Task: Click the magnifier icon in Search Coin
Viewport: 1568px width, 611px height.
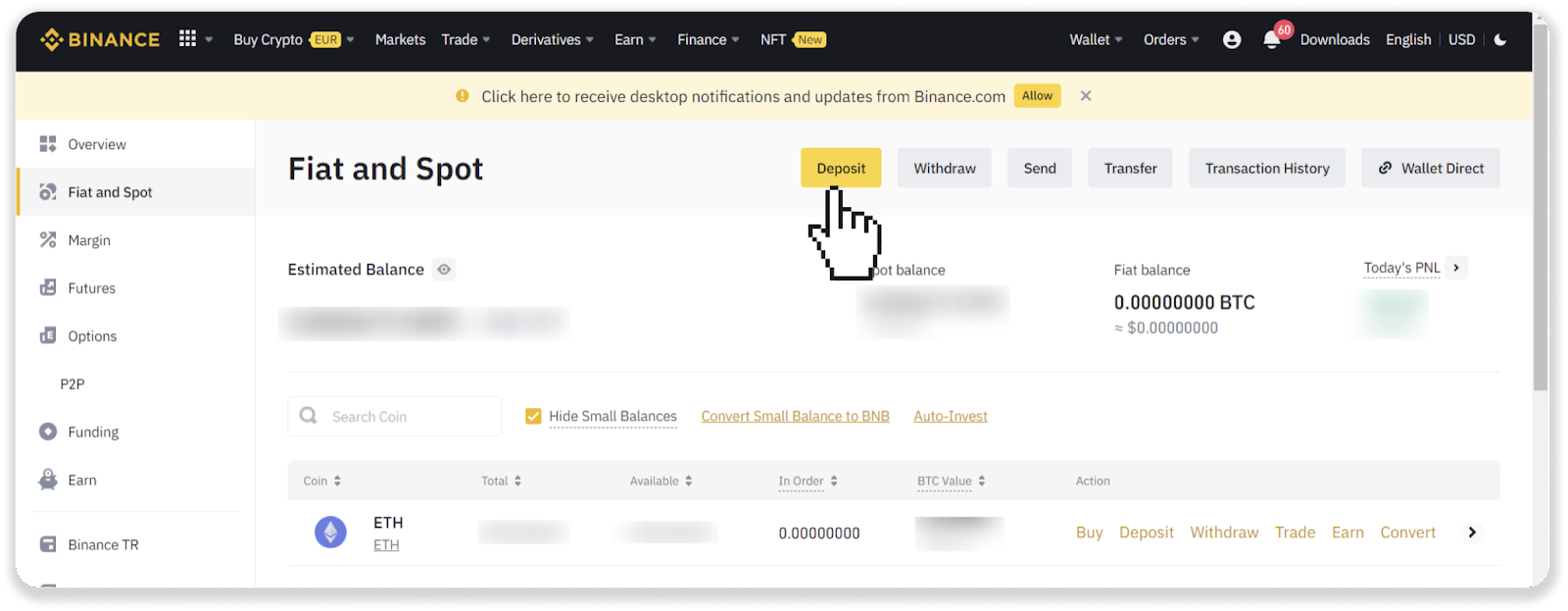Action: [309, 416]
